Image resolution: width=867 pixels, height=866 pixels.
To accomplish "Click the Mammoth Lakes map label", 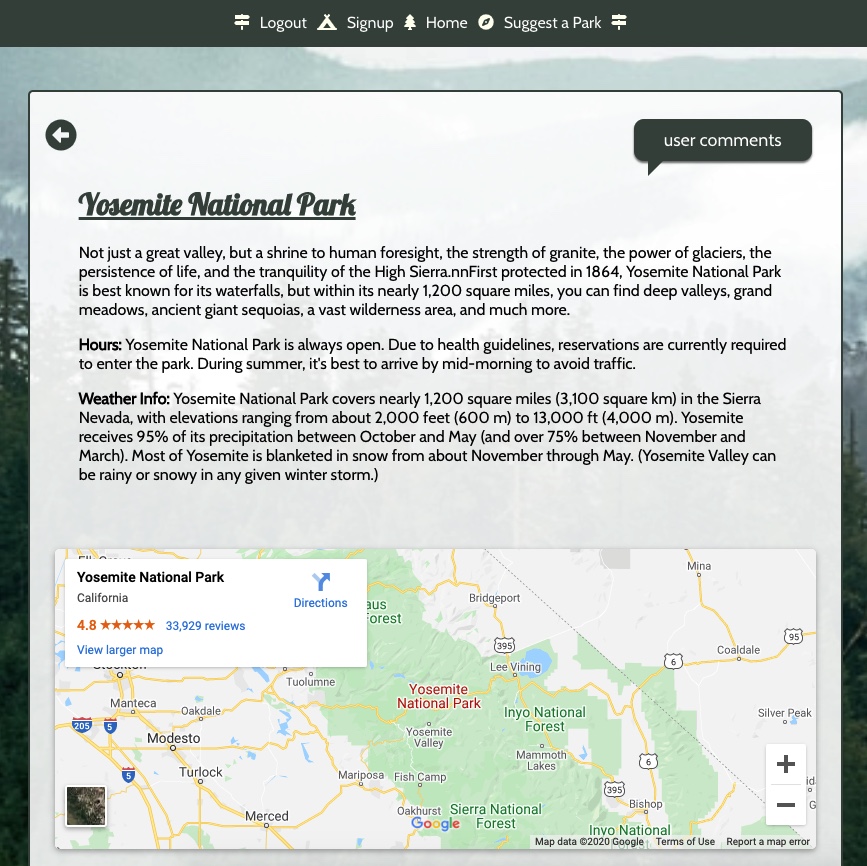I will tap(541, 760).
